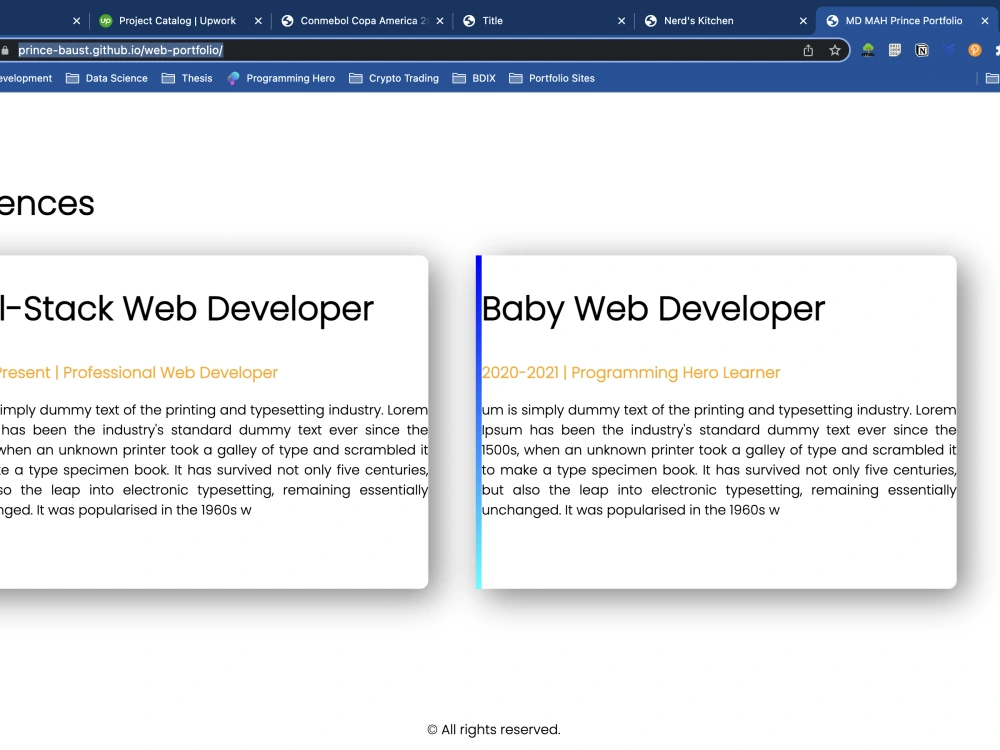Click '2020-2021 | Programming Hero Learner' subtitle
Viewport: 1000px width, 750px height.
(x=631, y=372)
